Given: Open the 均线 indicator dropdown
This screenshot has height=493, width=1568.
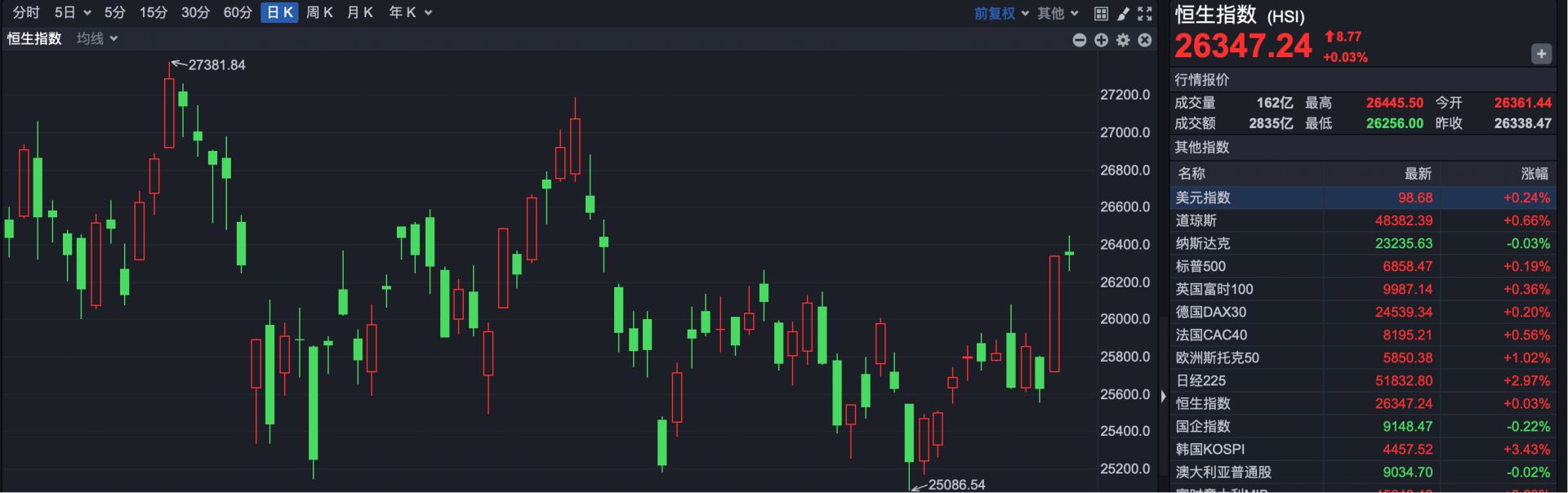Looking at the screenshot, I should pyautogui.click(x=97, y=38).
